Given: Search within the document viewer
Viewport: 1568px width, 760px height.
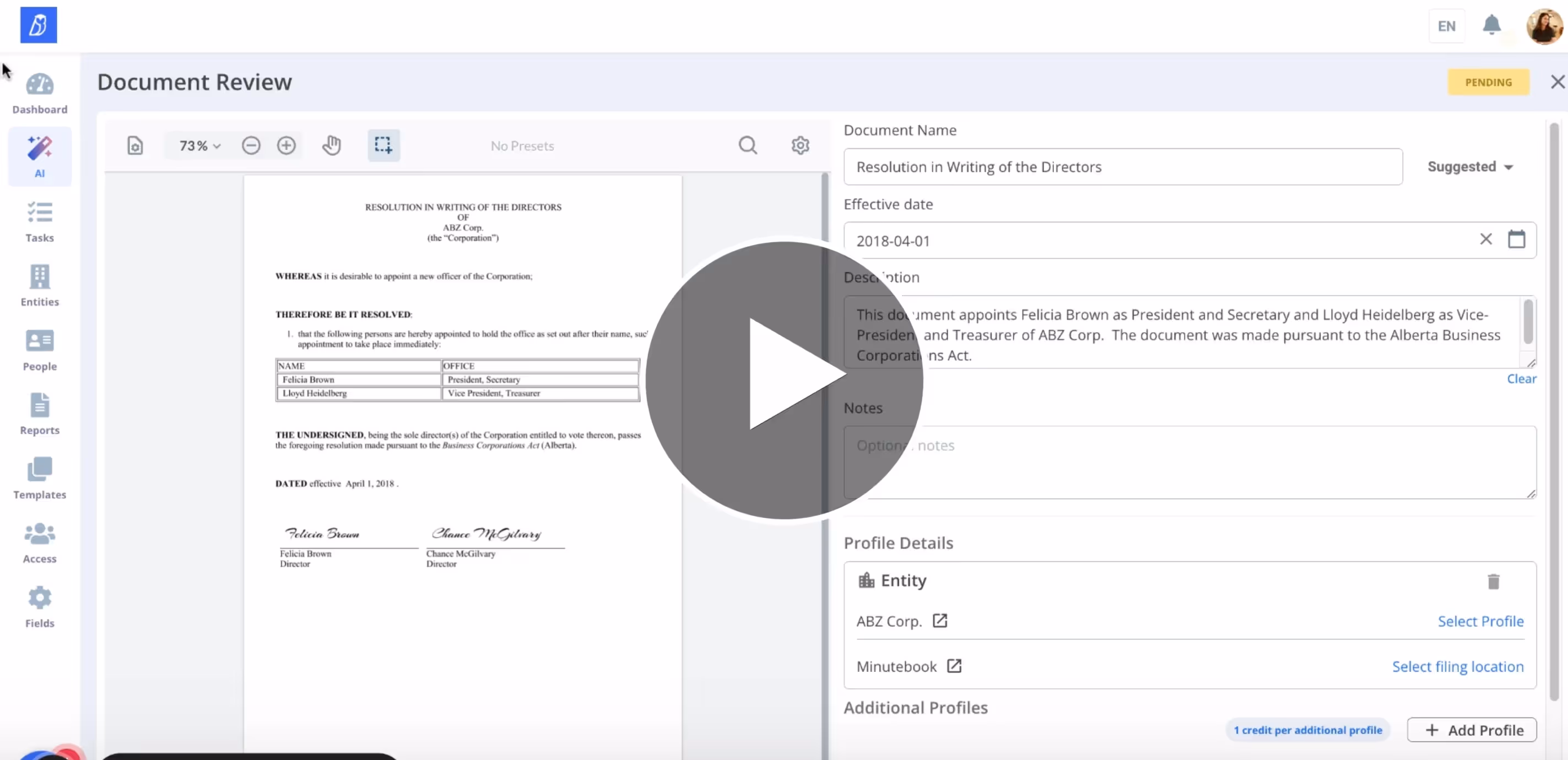Looking at the screenshot, I should pyautogui.click(x=748, y=145).
